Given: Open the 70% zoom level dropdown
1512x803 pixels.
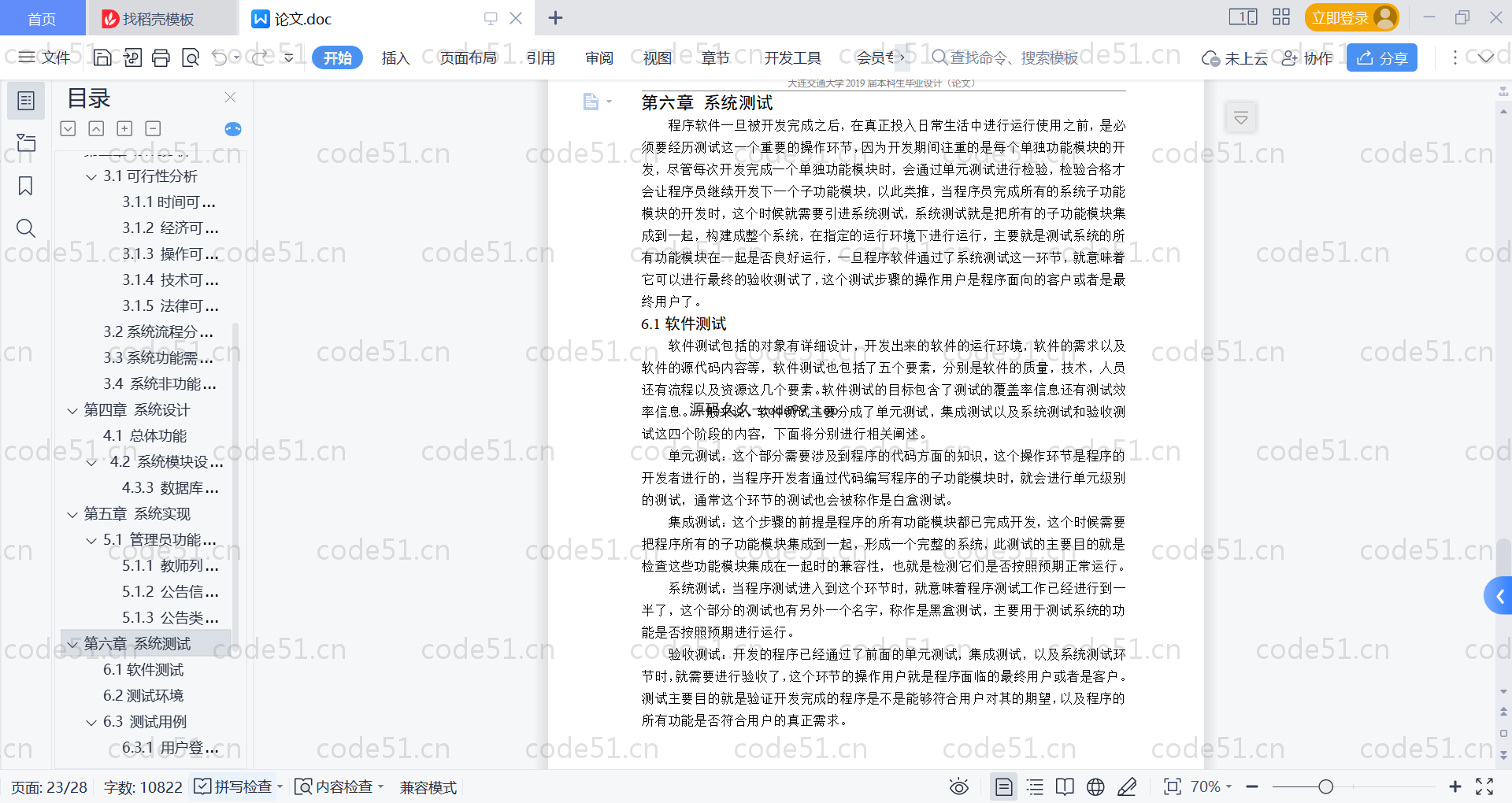Looking at the screenshot, I should coord(1210,786).
